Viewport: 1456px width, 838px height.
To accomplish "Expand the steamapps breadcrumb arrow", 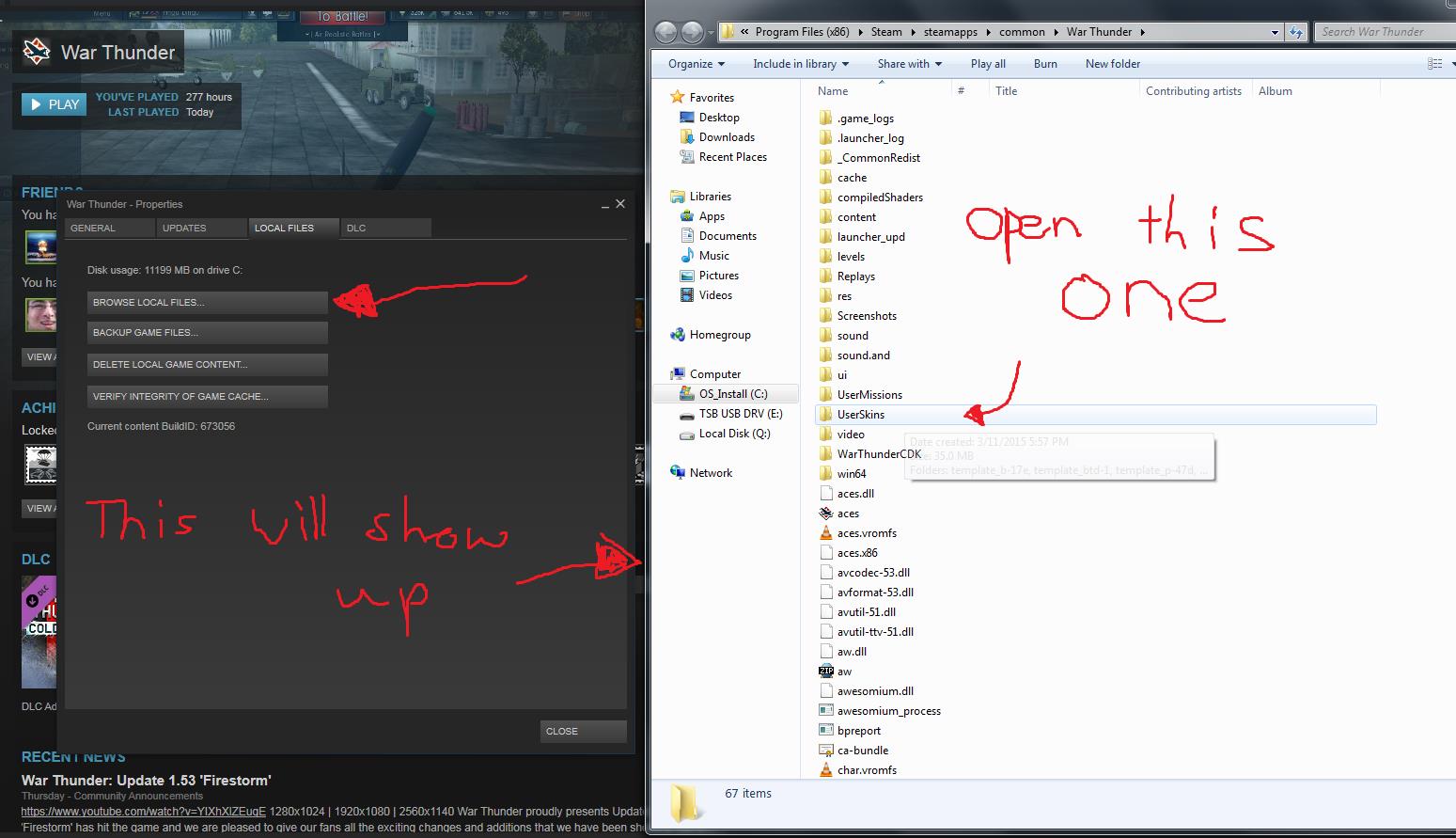I will coord(988,32).
